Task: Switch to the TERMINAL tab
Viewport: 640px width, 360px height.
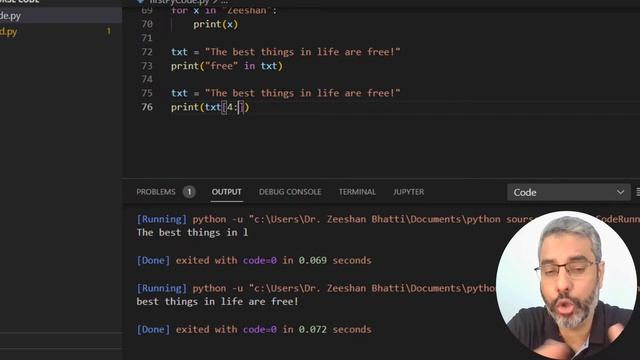Action: point(357,192)
